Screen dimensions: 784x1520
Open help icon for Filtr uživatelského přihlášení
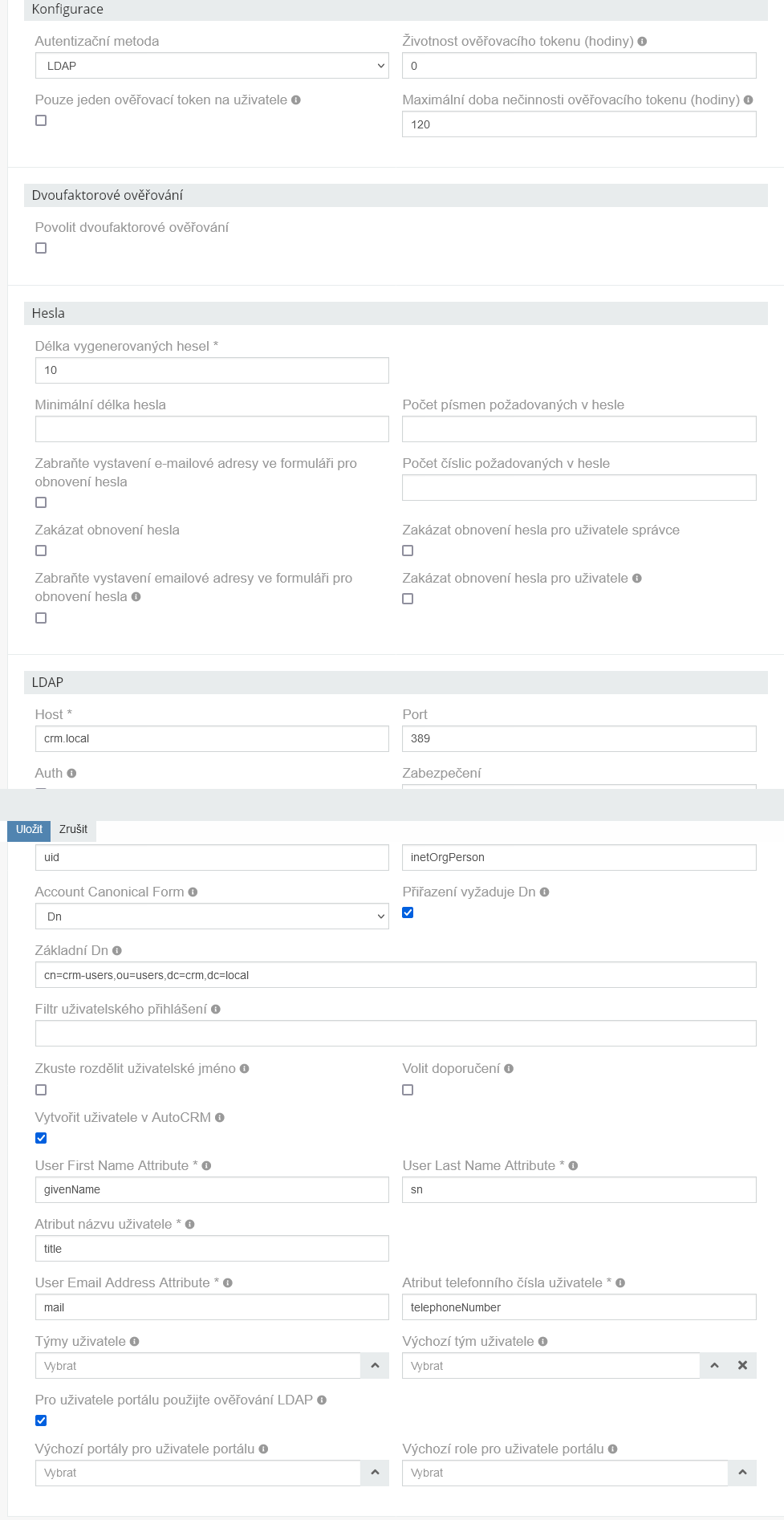[215, 1009]
